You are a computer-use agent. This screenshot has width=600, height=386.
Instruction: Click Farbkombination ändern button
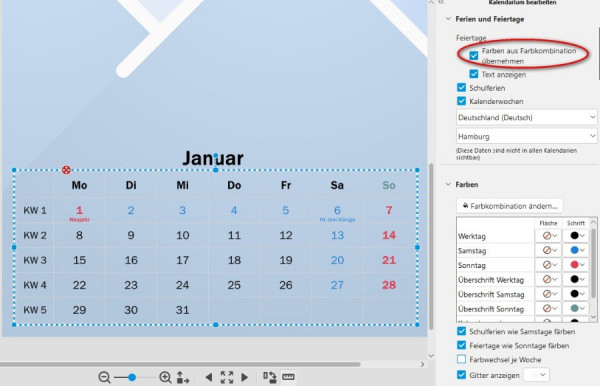click(510, 206)
